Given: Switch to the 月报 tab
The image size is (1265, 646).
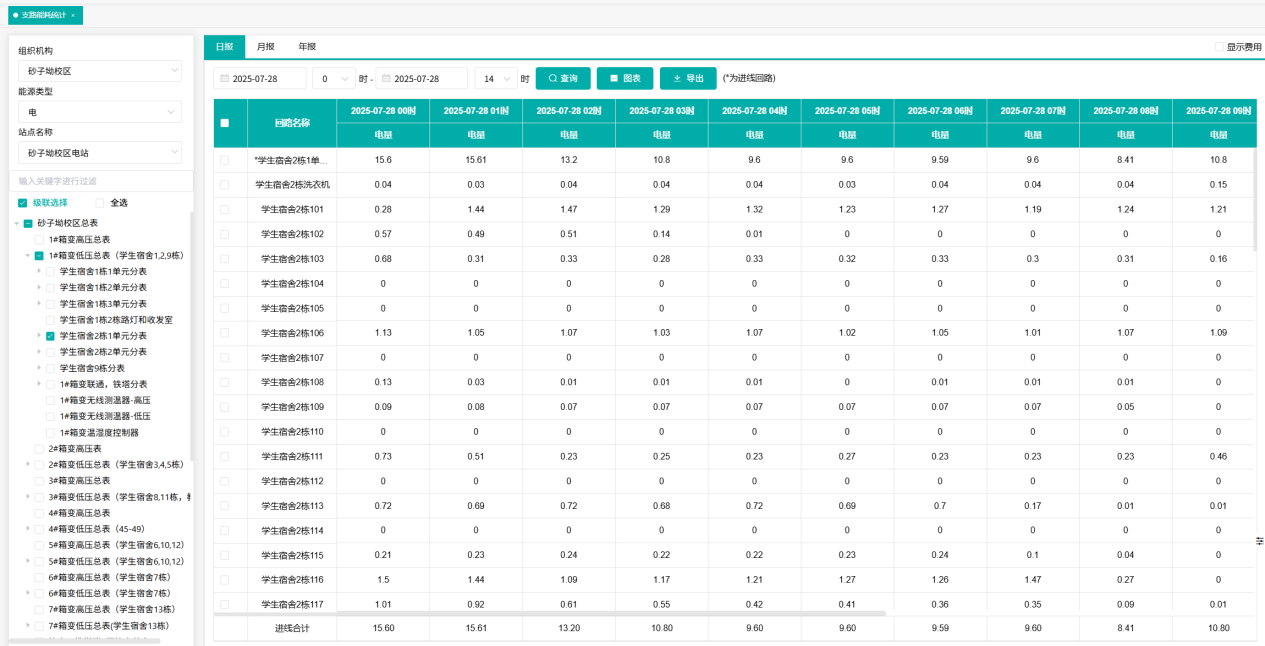Looking at the screenshot, I should [x=265, y=47].
